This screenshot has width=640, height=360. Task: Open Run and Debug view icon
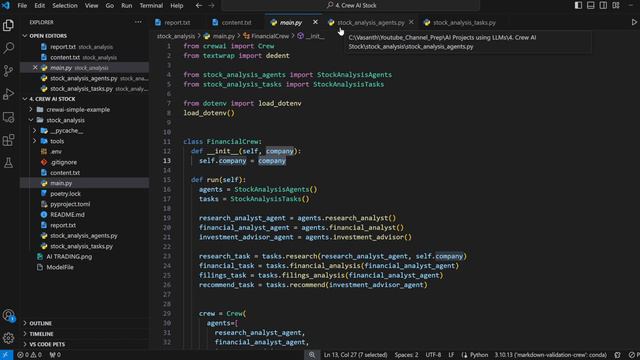[8, 94]
